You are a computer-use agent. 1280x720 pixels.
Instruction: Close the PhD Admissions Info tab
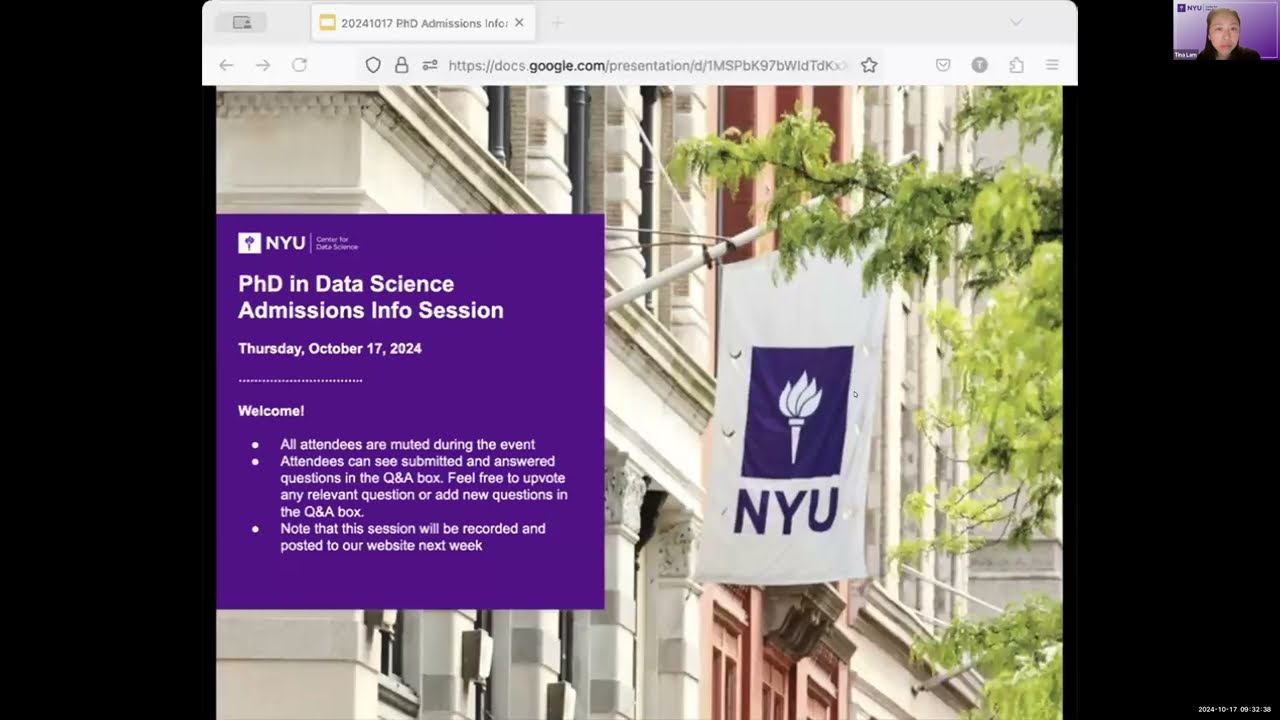coord(519,22)
